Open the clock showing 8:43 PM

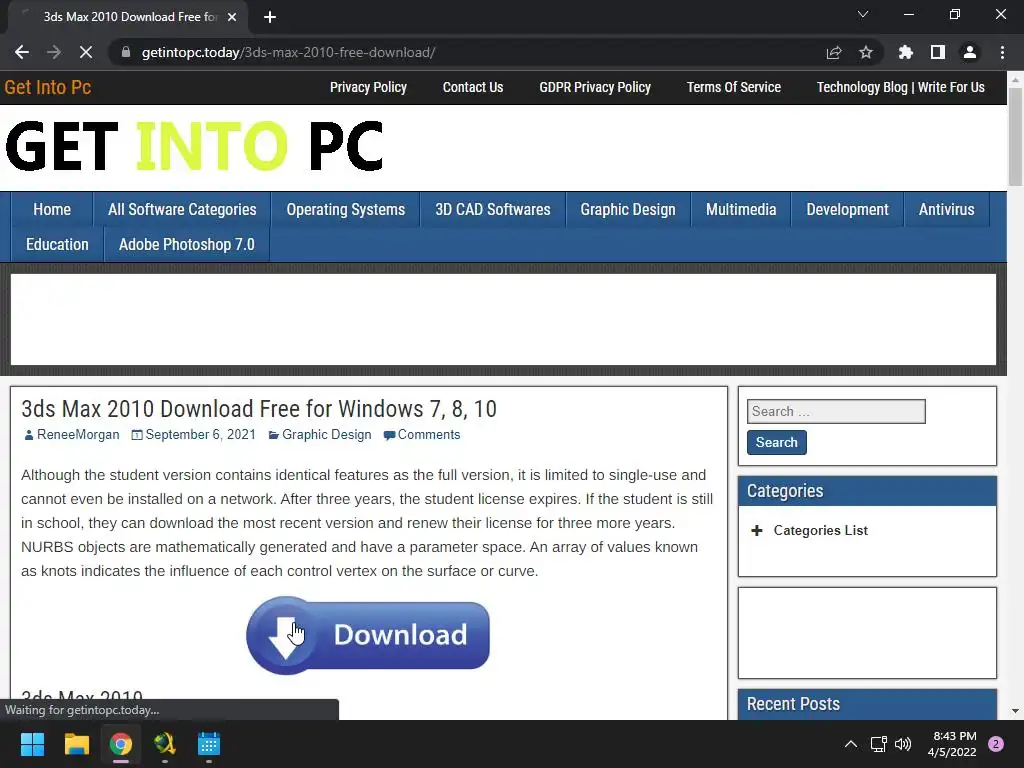952,744
